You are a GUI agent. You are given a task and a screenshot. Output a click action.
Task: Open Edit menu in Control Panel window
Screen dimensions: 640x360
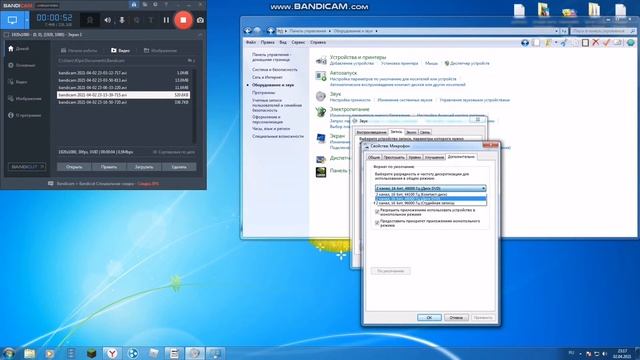pos(267,42)
